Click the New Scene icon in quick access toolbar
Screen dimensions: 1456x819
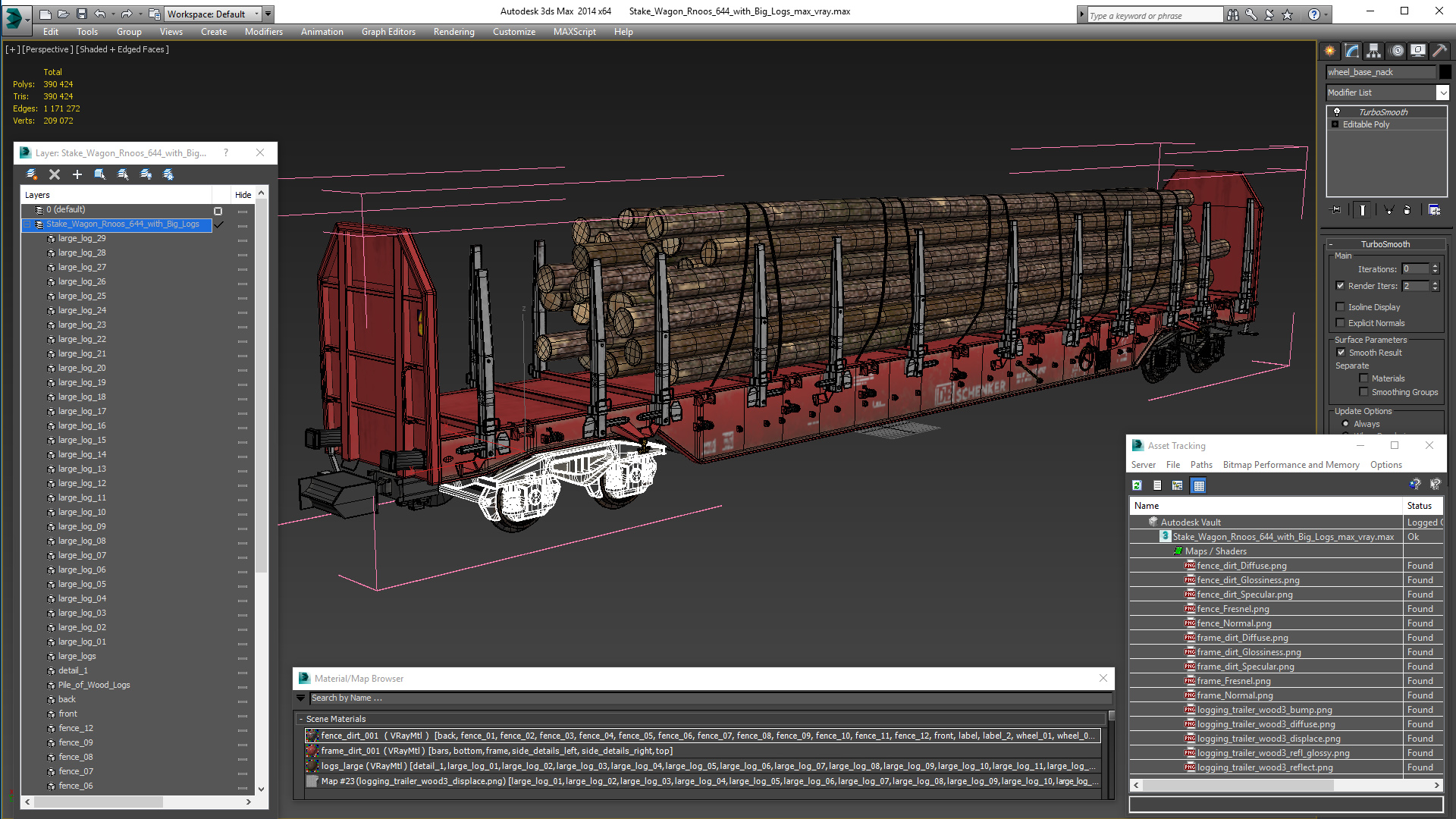click(x=45, y=14)
